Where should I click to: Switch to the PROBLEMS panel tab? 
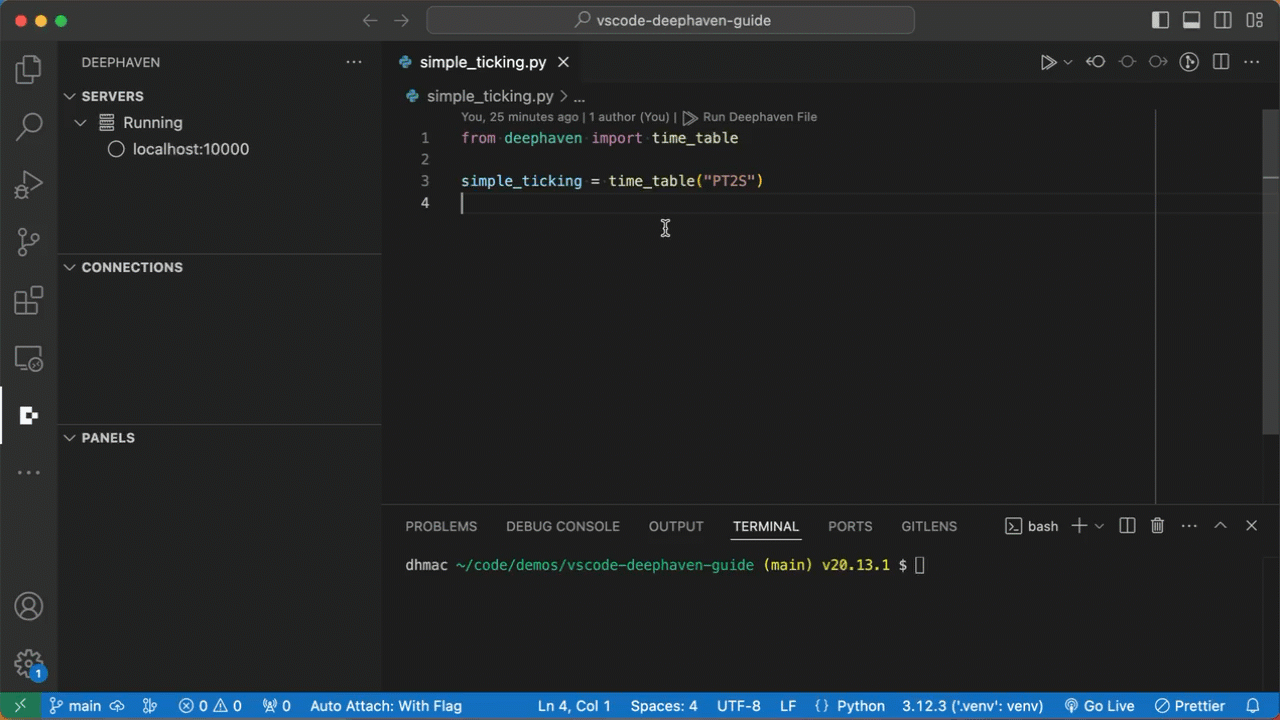click(441, 526)
